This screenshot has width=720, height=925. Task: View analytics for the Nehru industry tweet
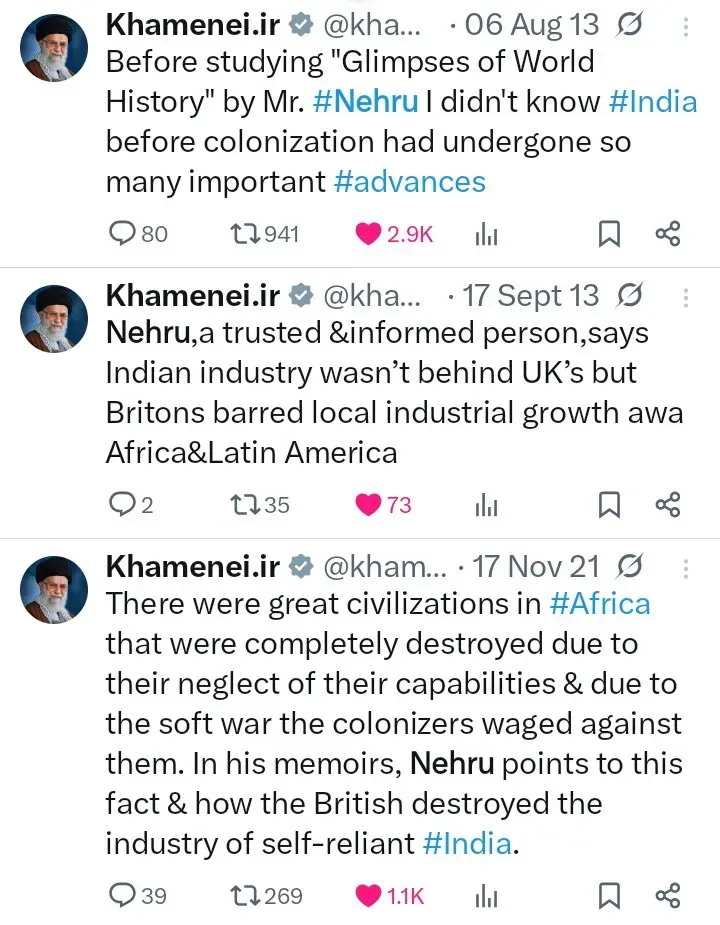[486, 505]
